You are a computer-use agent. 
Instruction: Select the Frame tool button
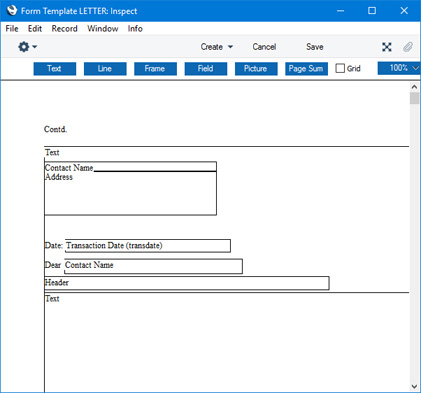[155, 69]
